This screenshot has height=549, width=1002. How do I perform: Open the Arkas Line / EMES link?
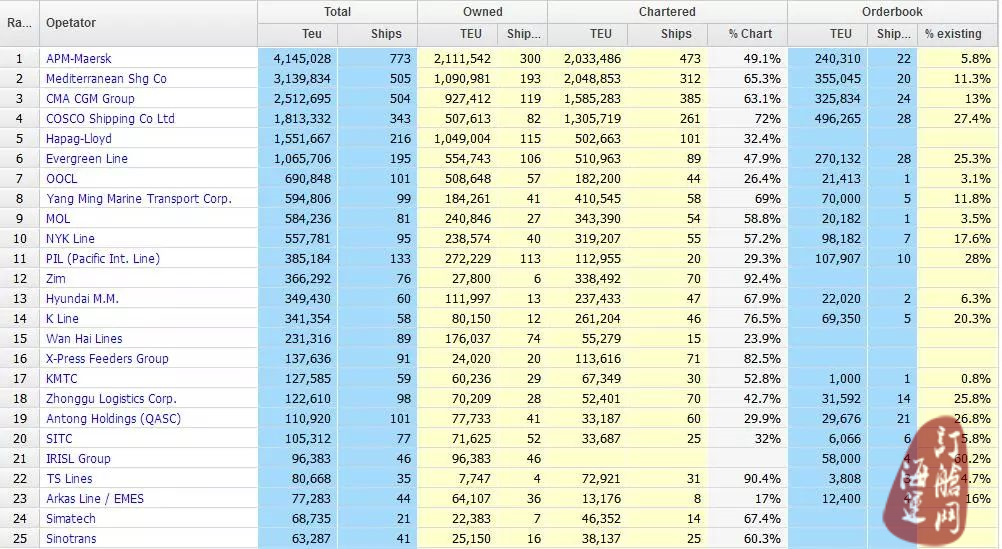95,499
